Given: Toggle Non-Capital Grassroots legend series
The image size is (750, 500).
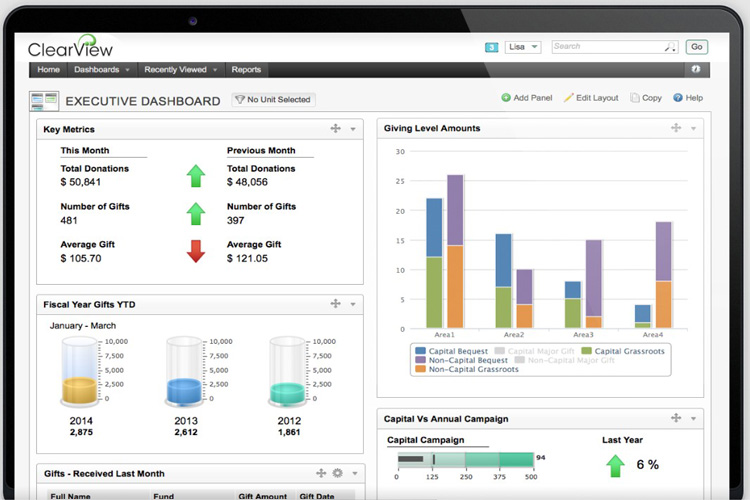Looking at the screenshot, I should click(467, 369).
